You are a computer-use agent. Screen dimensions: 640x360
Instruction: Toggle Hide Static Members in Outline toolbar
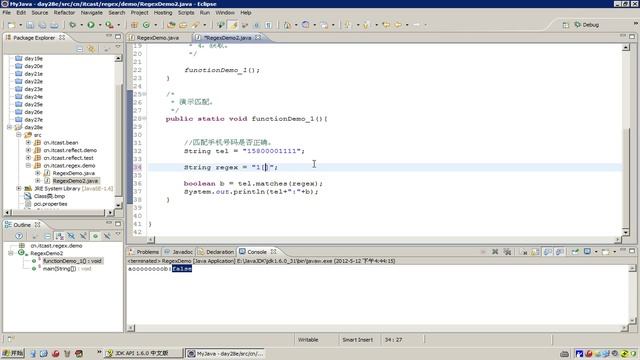click(x=83, y=236)
